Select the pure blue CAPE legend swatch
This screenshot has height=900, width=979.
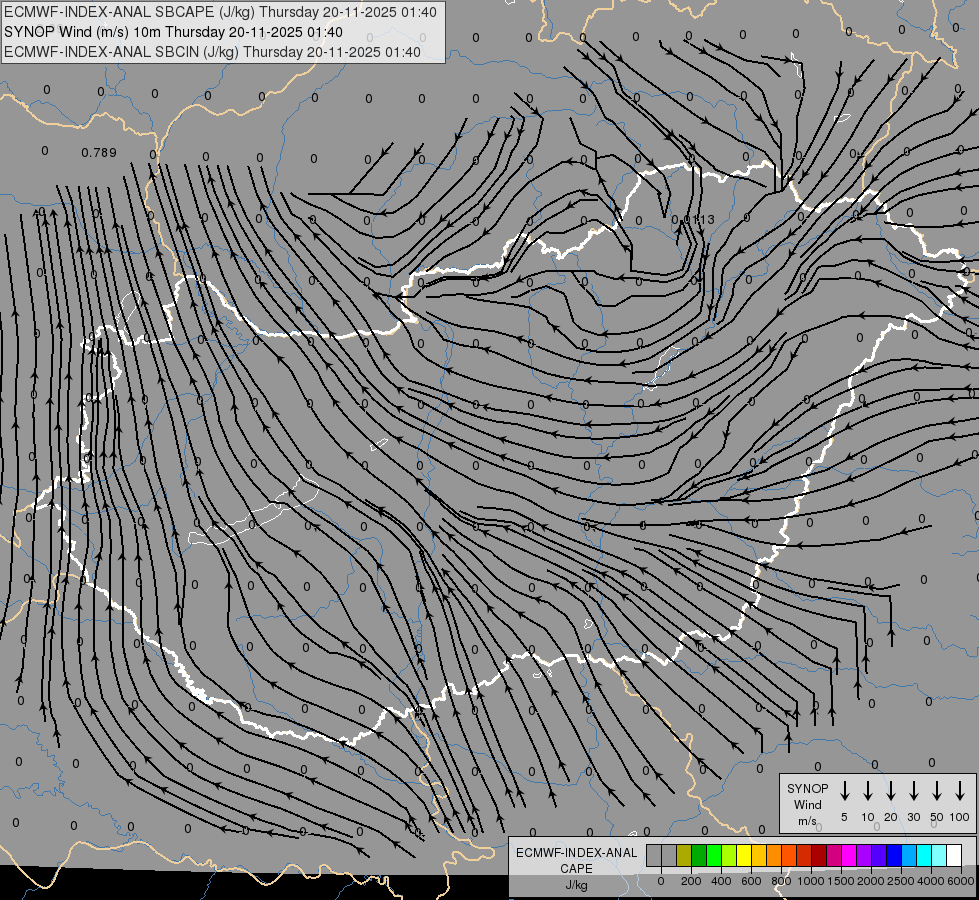click(894, 855)
